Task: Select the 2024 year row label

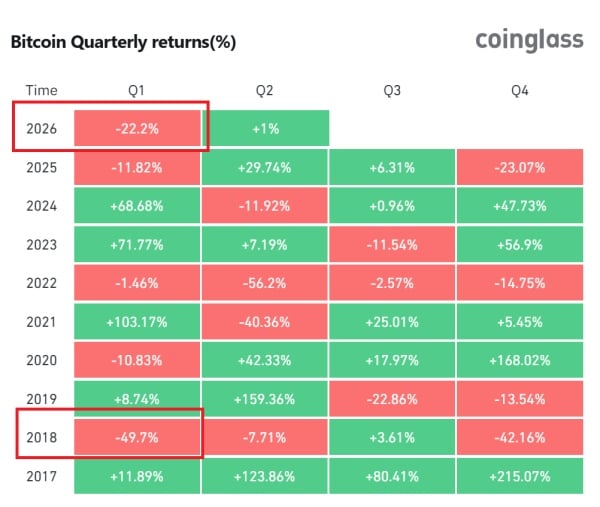Action: tap(42, 205)
